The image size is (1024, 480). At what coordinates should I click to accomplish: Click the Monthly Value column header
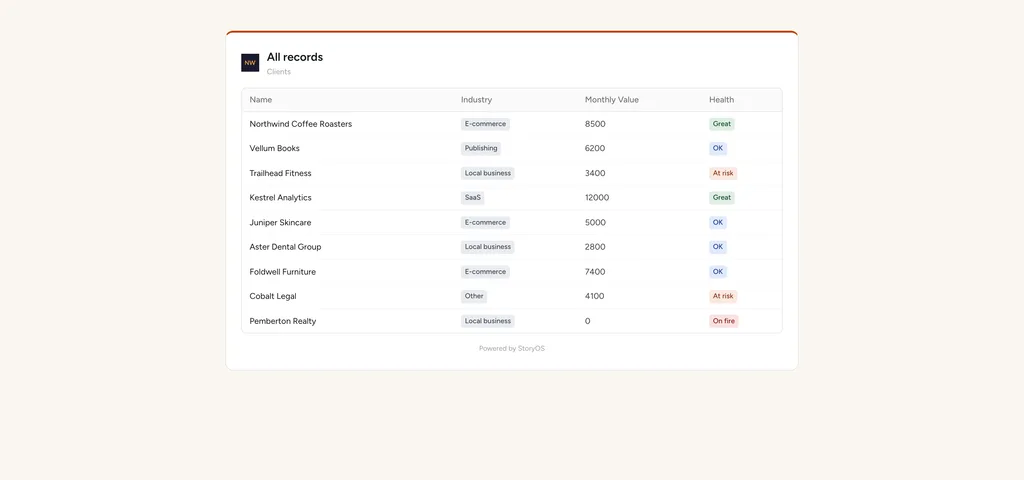click(611, 100)
